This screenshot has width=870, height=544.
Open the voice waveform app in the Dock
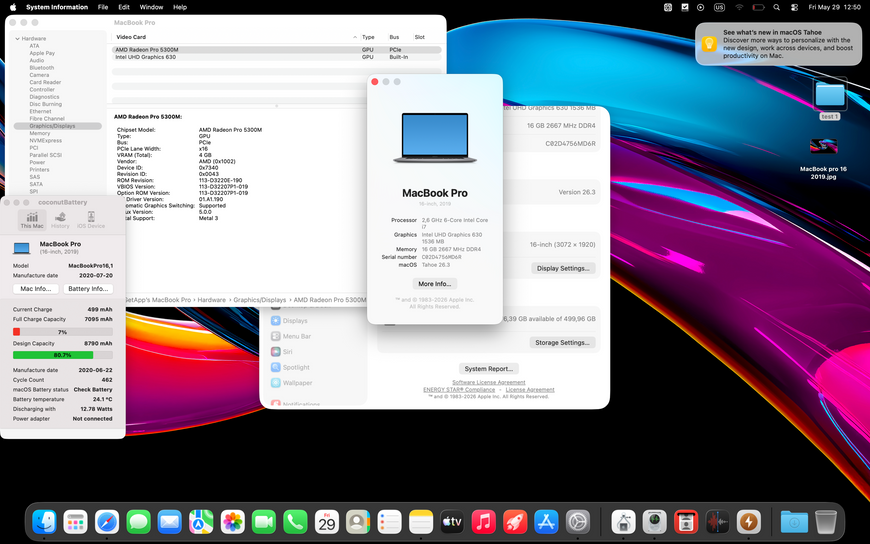(x=717, y=522)
